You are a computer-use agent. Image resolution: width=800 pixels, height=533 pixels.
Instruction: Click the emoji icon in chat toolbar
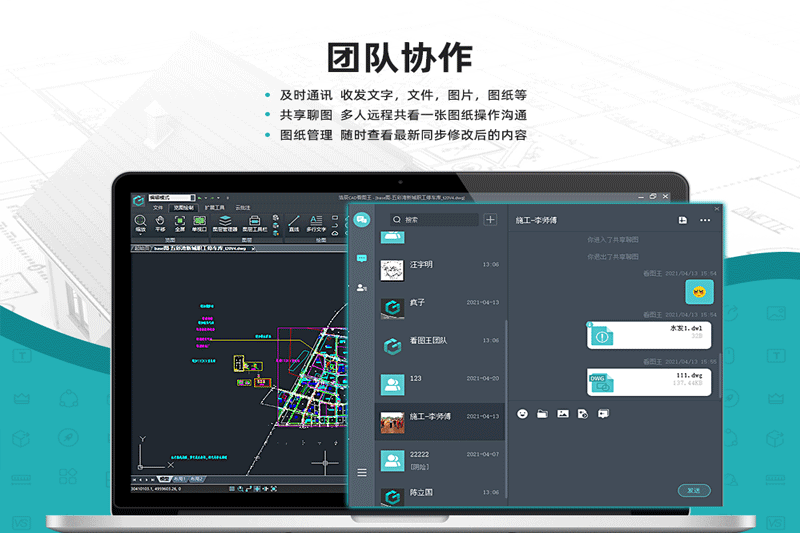coord(522,414)
